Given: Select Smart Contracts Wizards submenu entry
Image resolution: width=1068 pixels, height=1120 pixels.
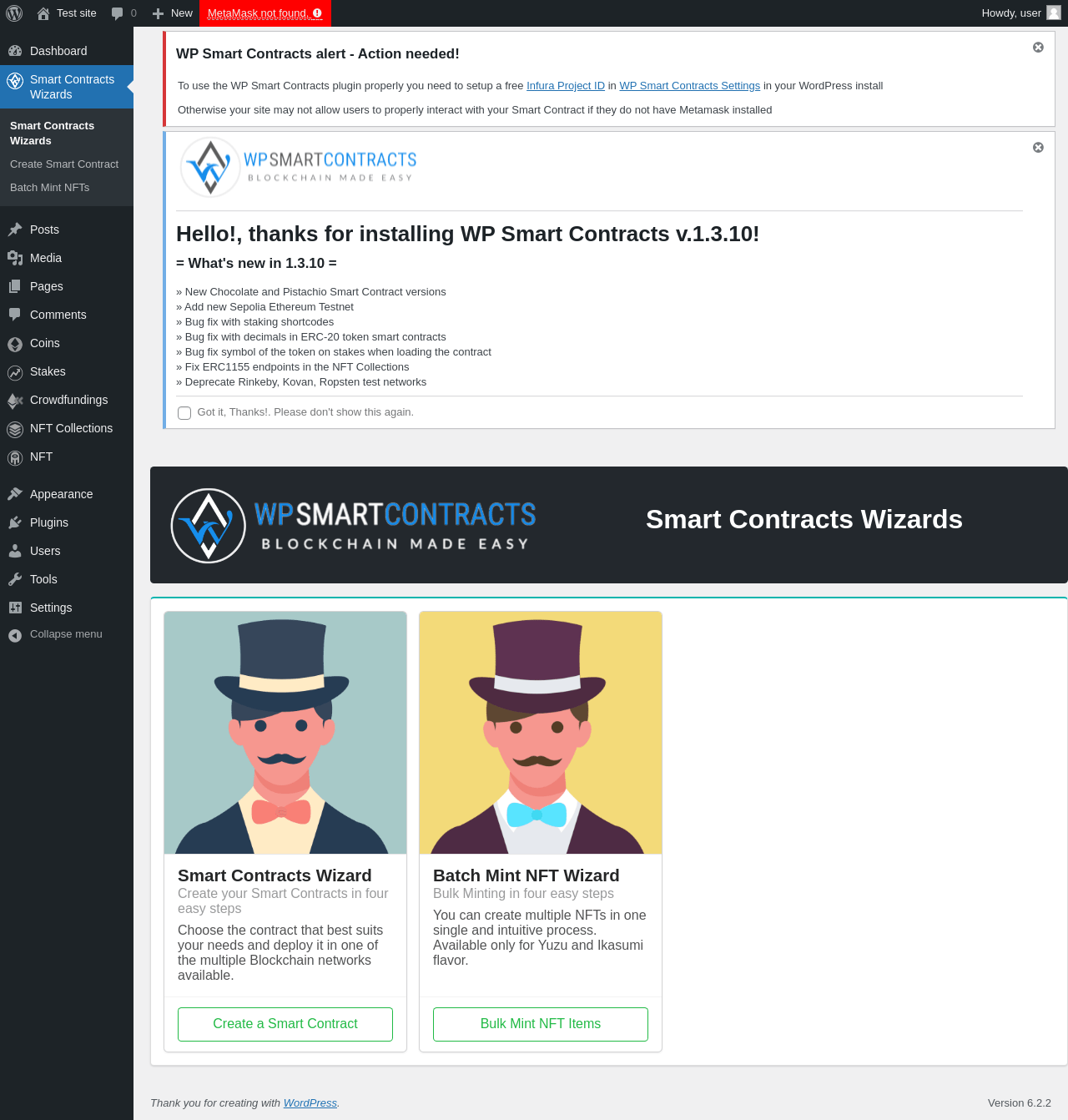Looking at the screenshot, I should (x=52, y=134).
